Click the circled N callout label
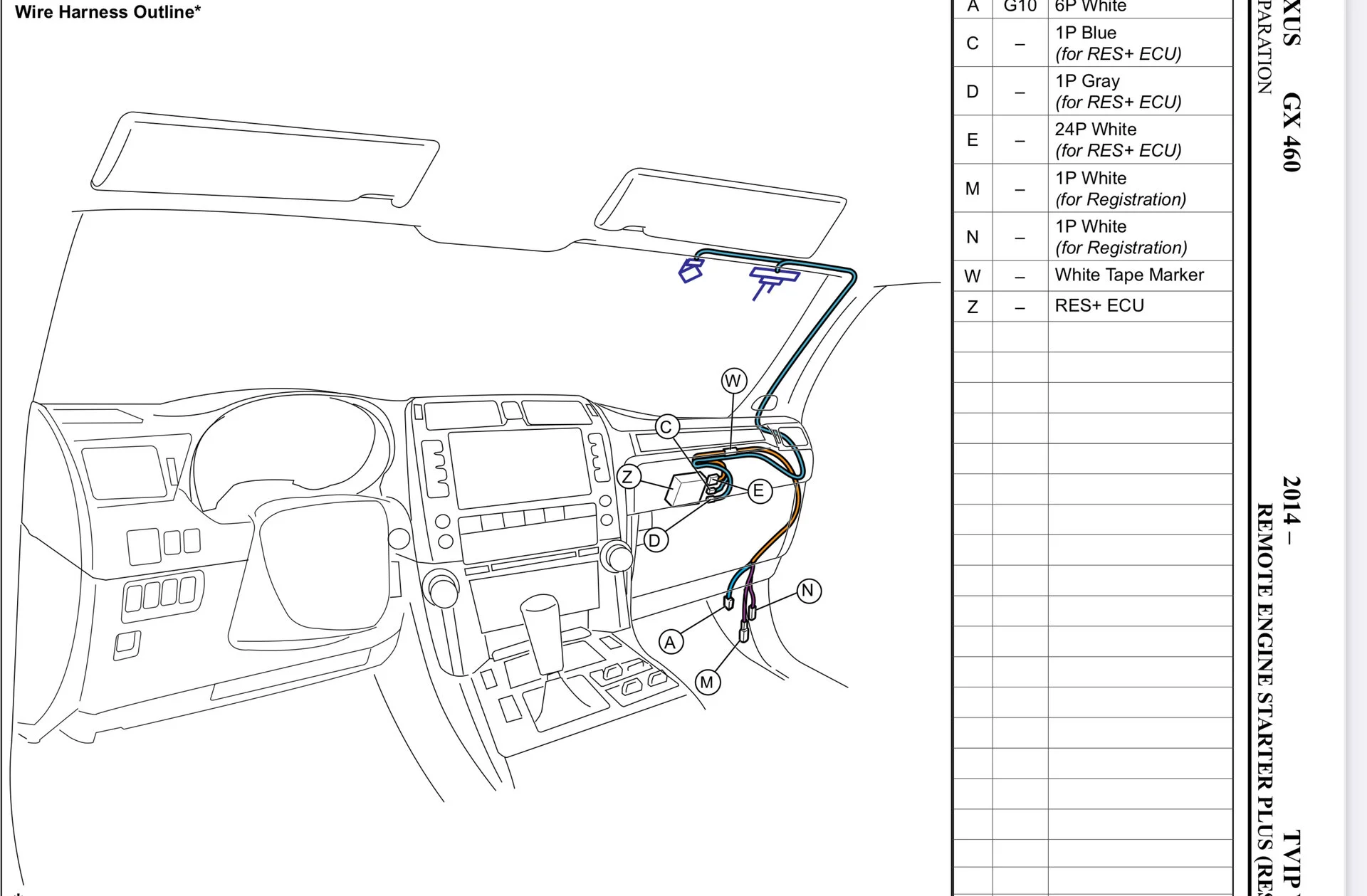The image size is (1367, 896). point(808,591)
